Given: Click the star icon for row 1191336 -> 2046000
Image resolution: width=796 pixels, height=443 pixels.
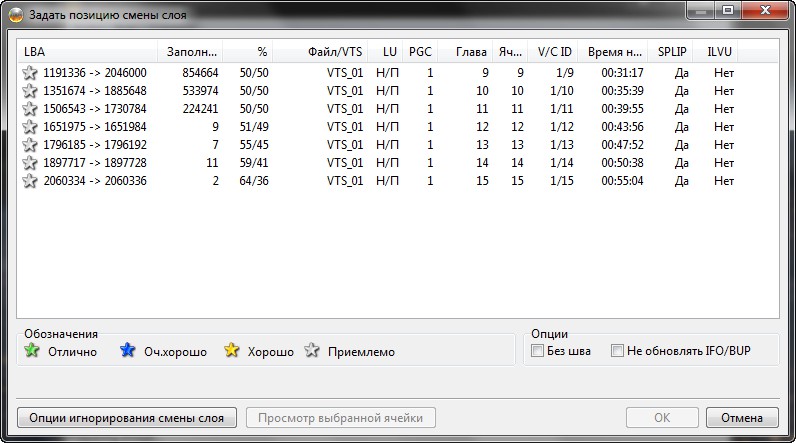Looking at the screenshot, I should pyautogui.click(x=30, y=73).
